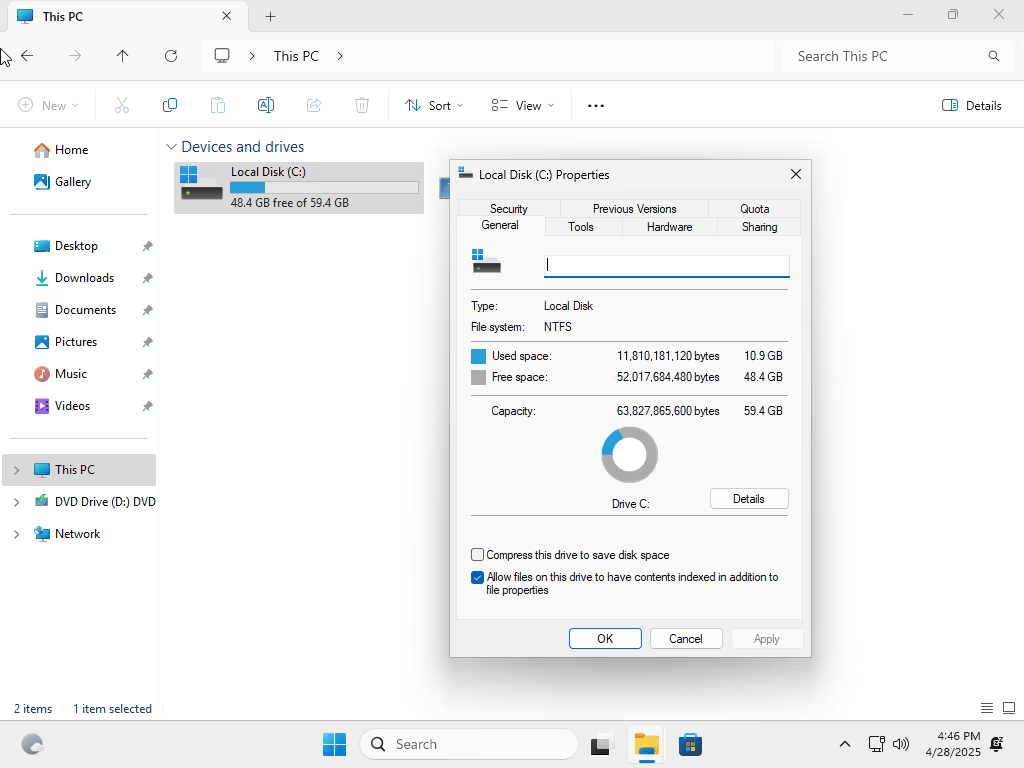Screen dimensions: 1024x768
Task: Open the Tools tab
Action: coord(581,227)
